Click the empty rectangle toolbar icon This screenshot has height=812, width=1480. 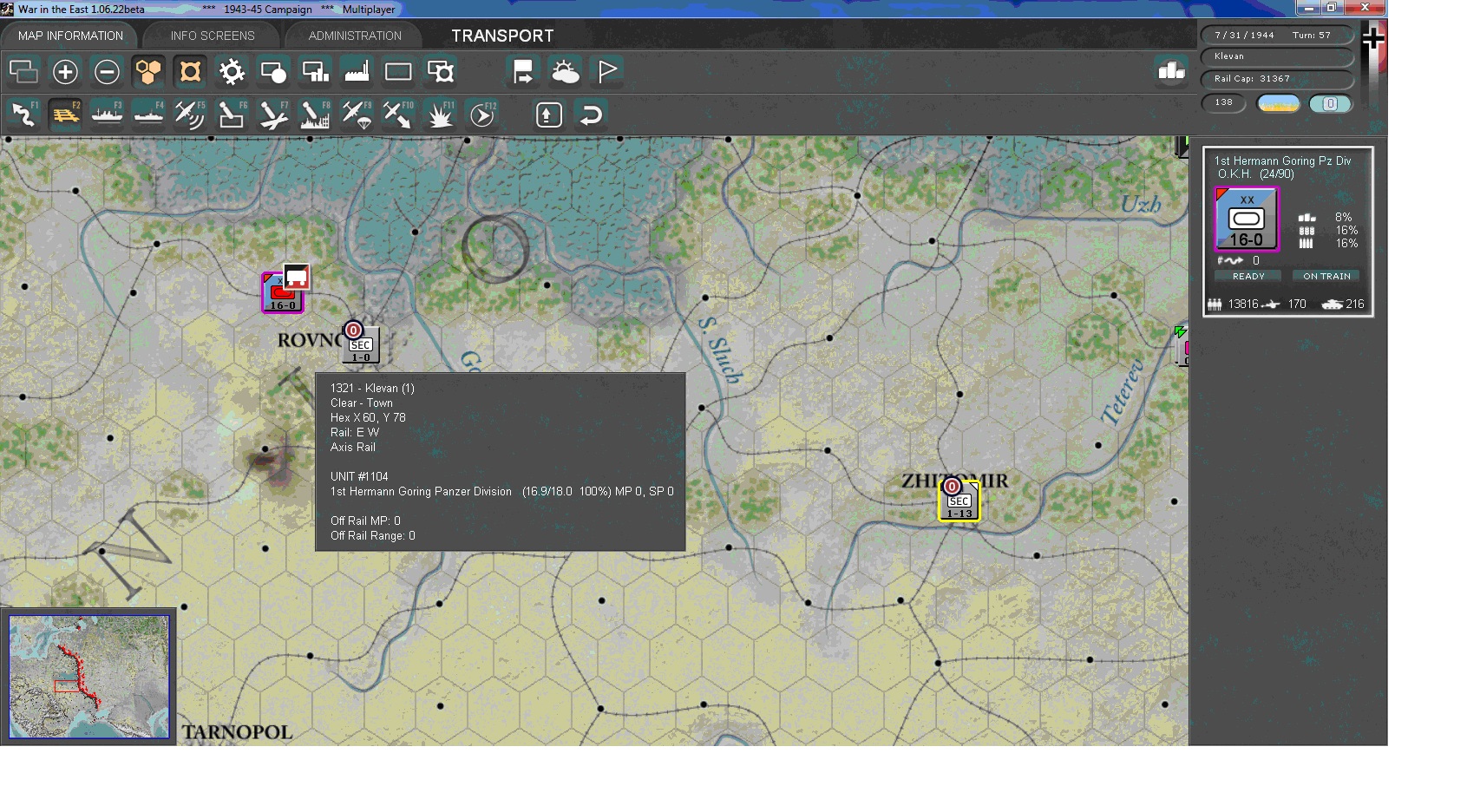coord(398,71)
